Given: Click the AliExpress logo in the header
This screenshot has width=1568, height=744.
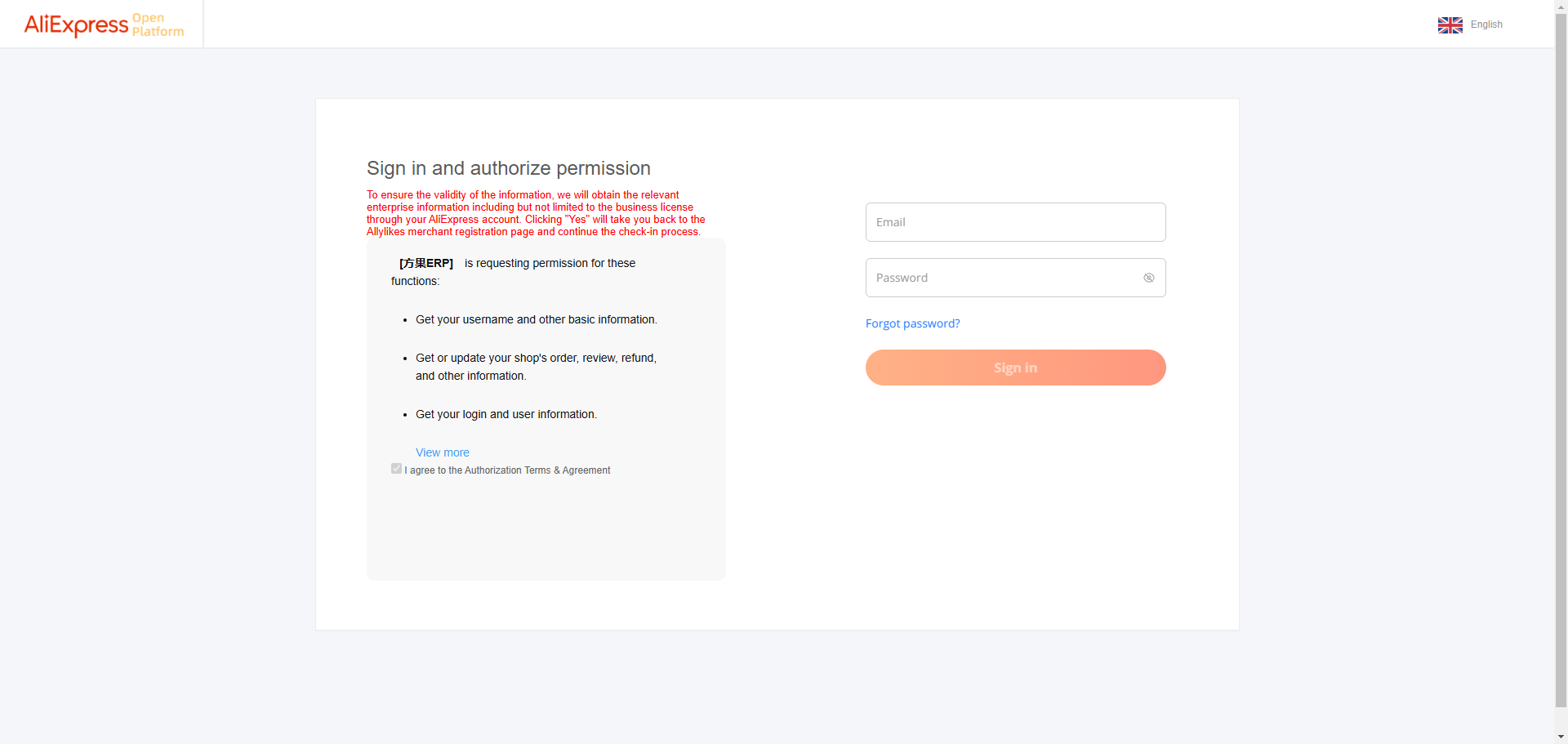Looking at the screenshot, I should [76, 25].
